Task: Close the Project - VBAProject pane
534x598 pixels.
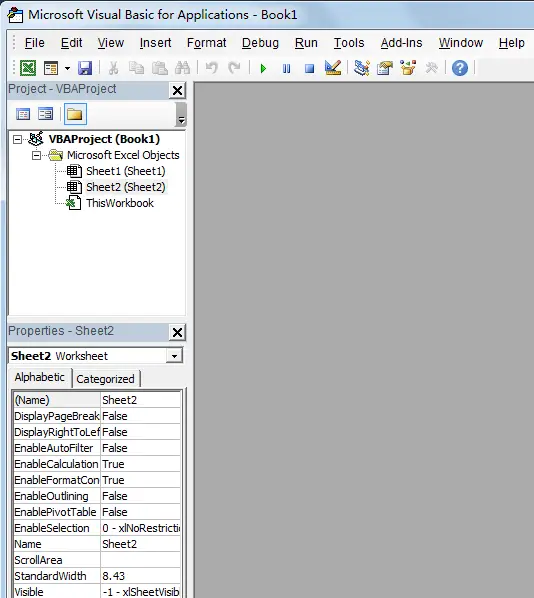Action: click(177, 90)
